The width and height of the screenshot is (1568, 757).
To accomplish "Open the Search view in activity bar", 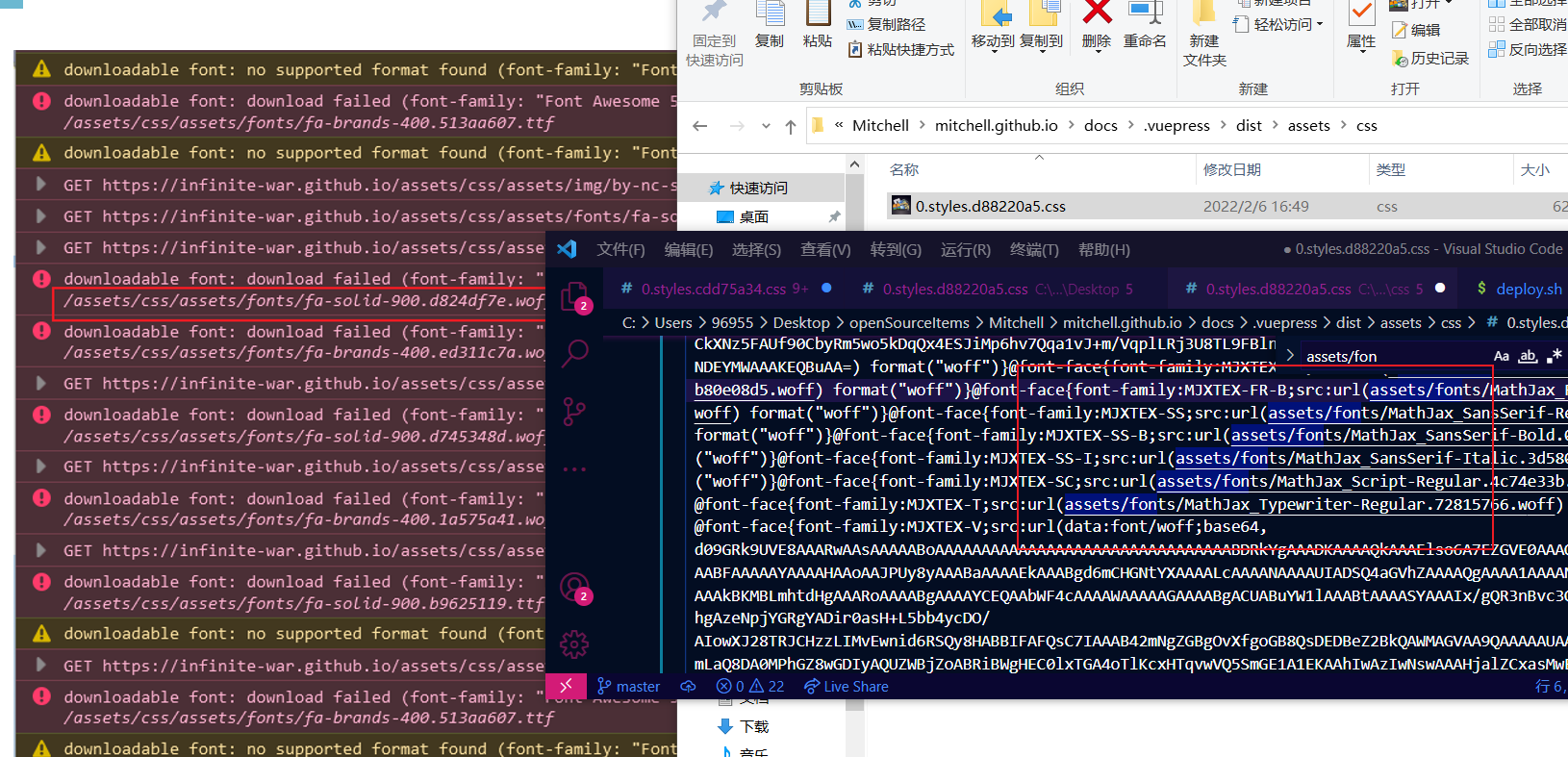I will click(x=574, y=353).
